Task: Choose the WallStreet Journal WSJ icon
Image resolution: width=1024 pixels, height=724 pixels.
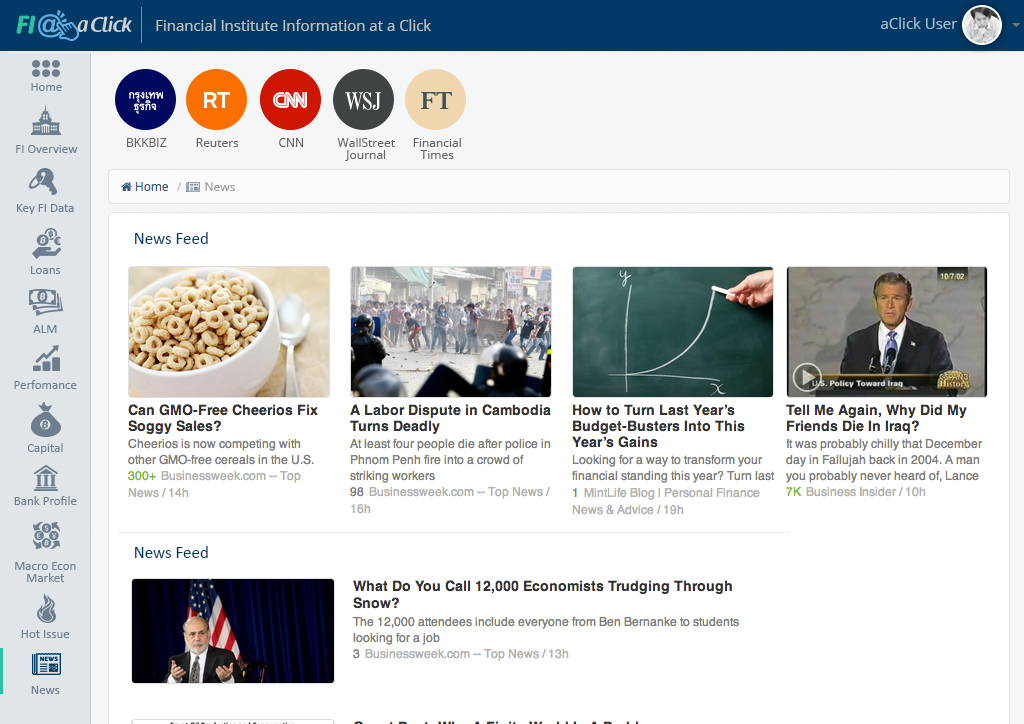Action: coord(363,100)
